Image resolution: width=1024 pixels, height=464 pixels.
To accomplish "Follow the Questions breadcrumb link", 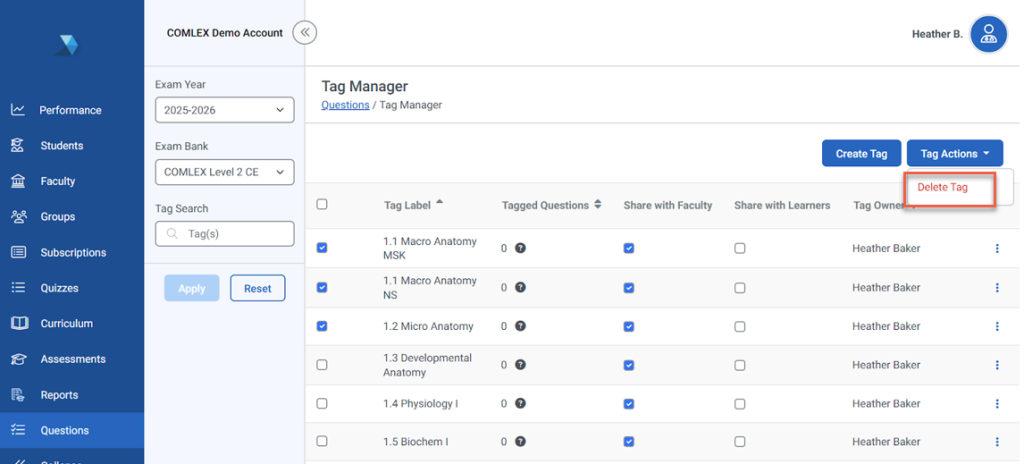I will pyautogui.click(x=345, y=105).
